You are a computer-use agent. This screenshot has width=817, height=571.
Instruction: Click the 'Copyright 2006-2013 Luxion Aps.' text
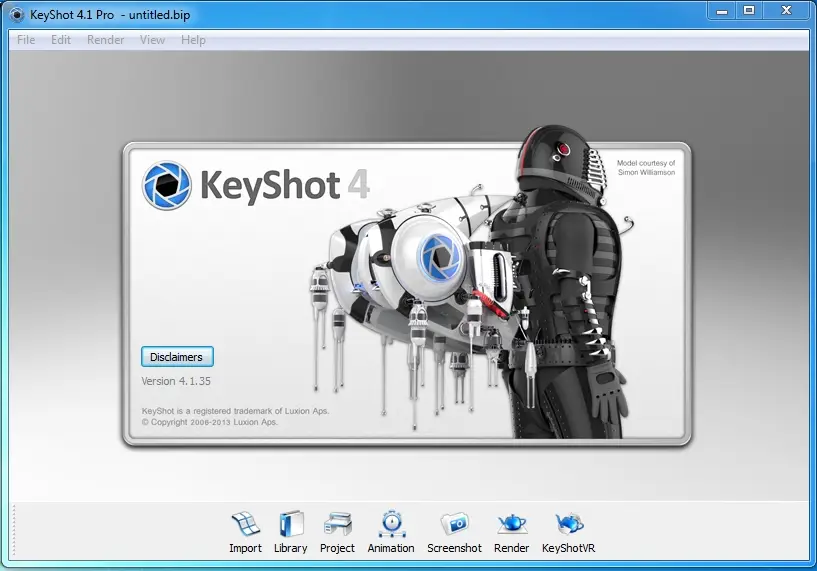(209, 422)
